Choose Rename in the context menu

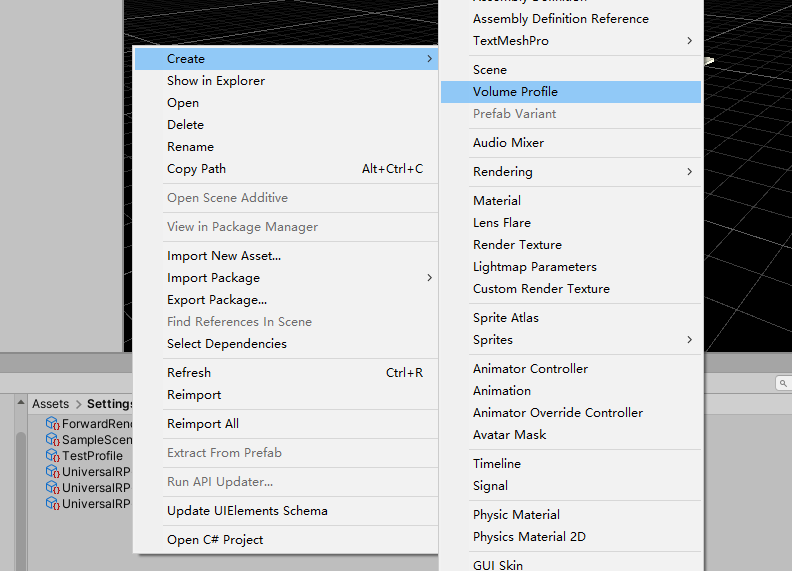[286, 147]
